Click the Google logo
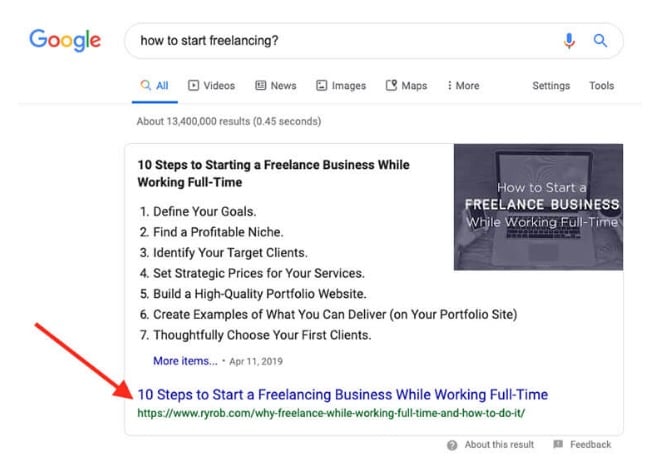Screen dimensions: 652x466 pos(65,41)
